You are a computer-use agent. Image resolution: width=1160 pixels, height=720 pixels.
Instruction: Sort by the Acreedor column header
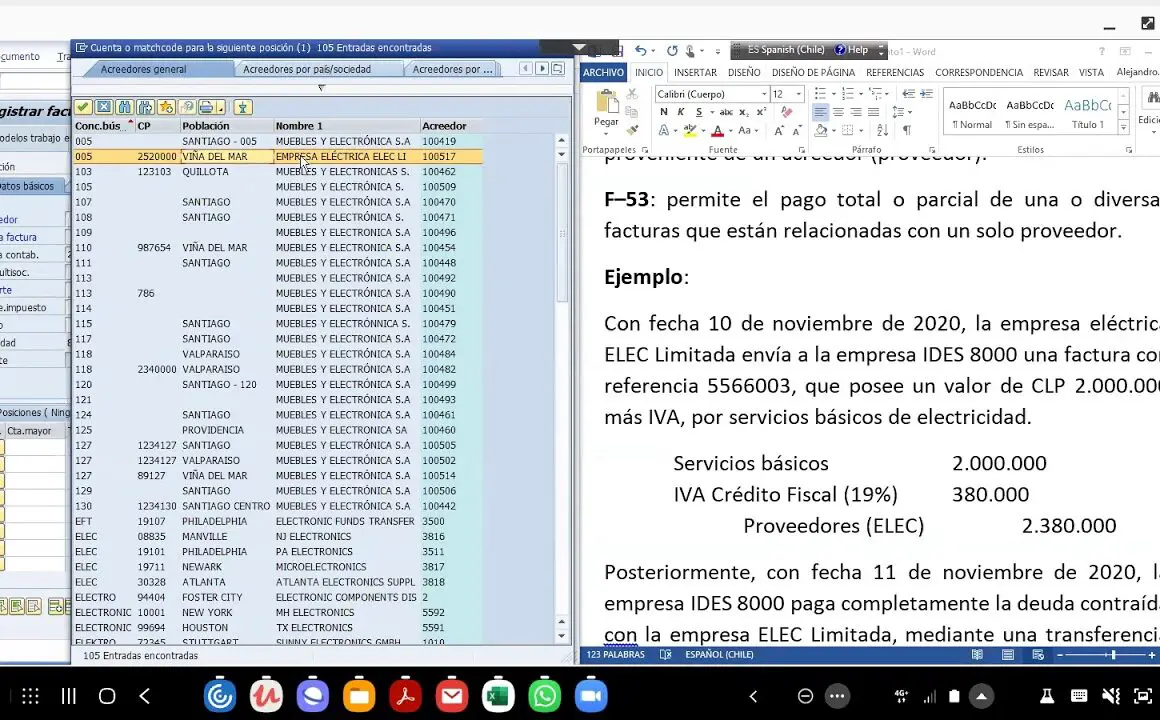pyautogui.click(x=451, y=126)
